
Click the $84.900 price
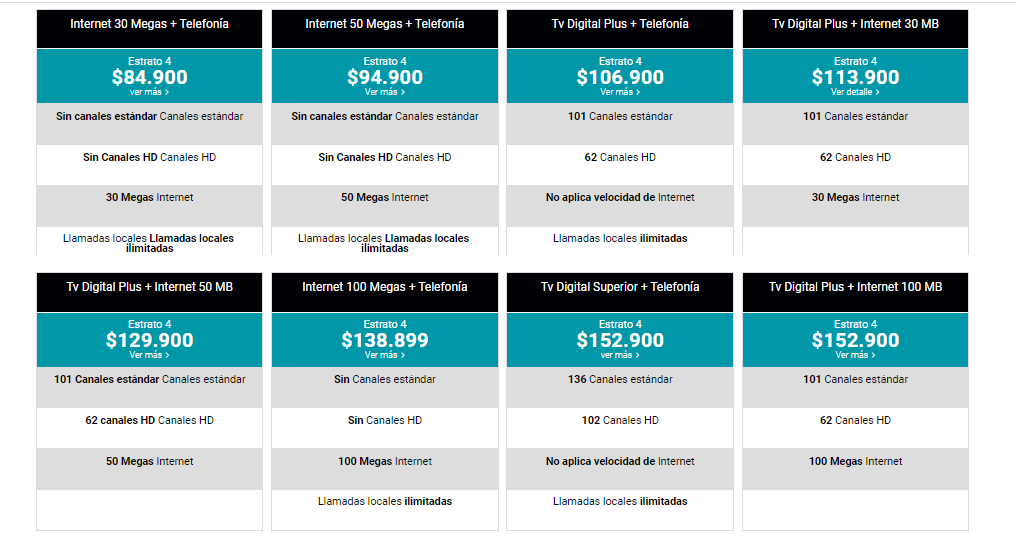150,77
